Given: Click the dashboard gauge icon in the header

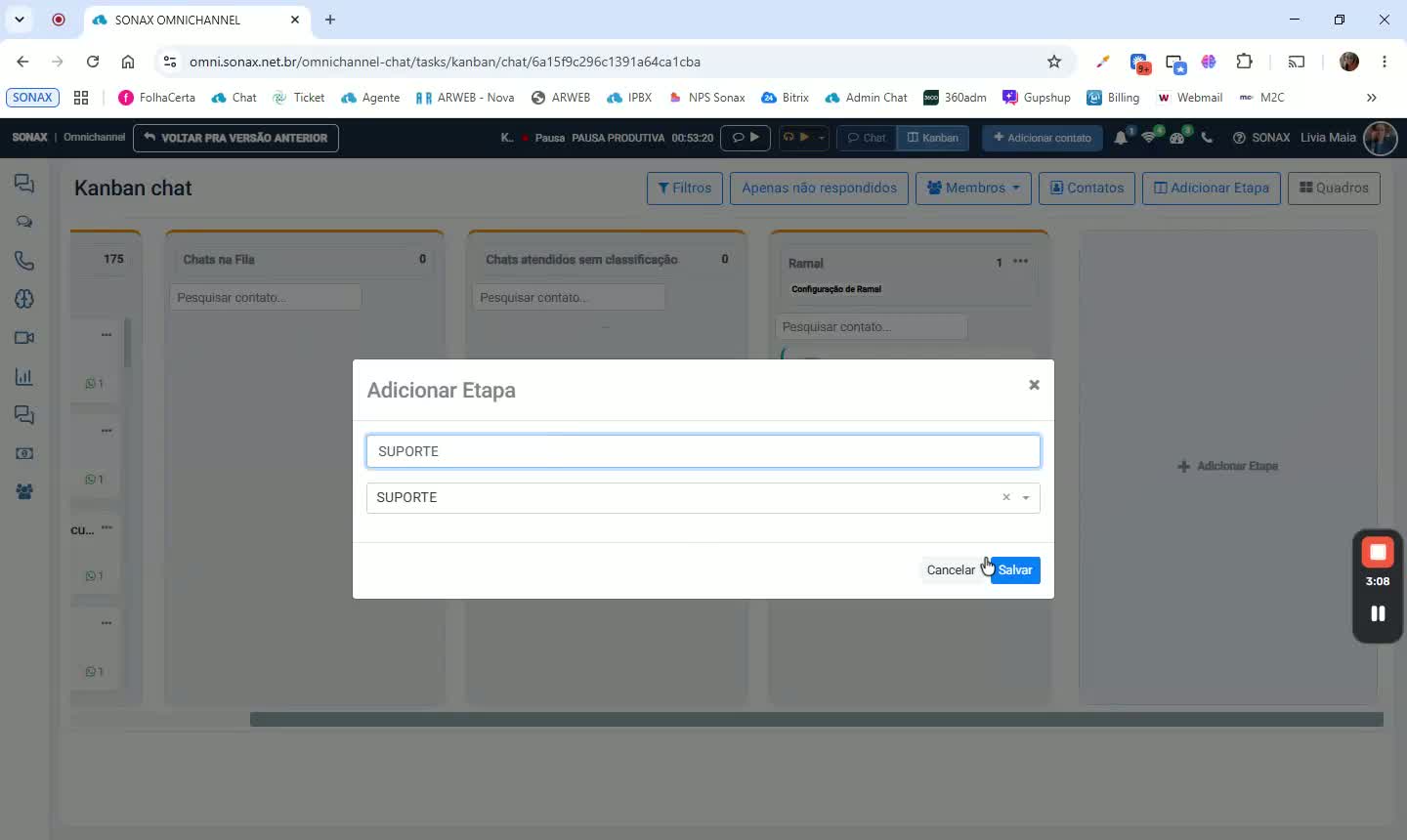Looking at the screenshot, I should coord(1177,138).
